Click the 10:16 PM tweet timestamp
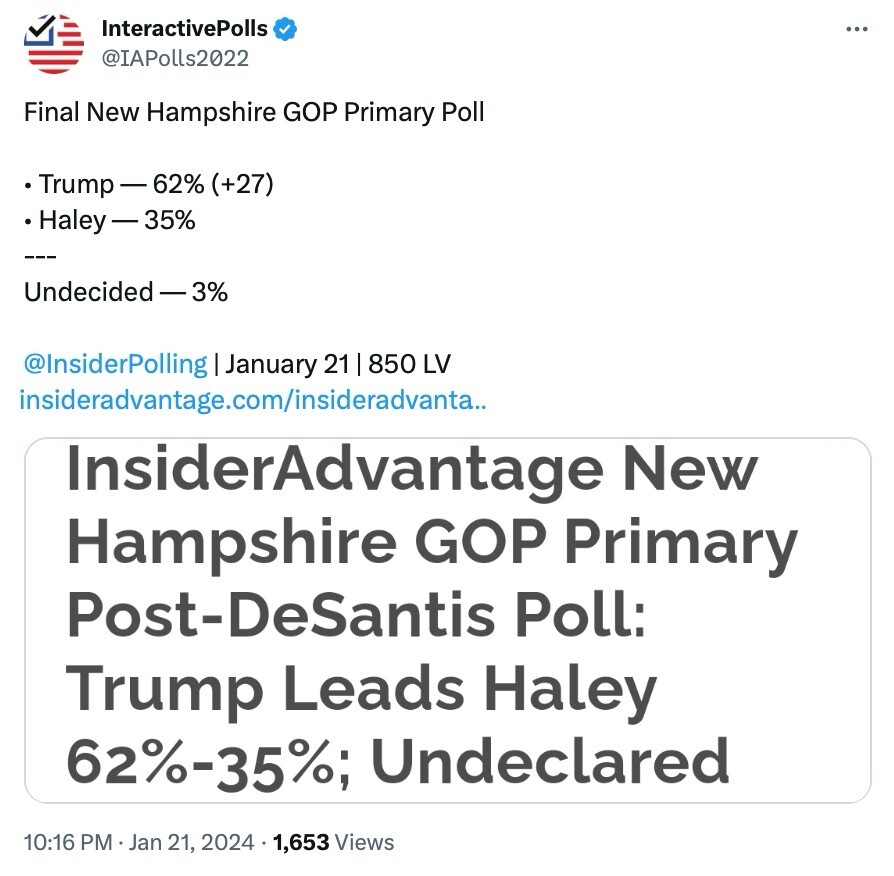The width and height of the screenshot is (894, 876). (x=67, y=842)
